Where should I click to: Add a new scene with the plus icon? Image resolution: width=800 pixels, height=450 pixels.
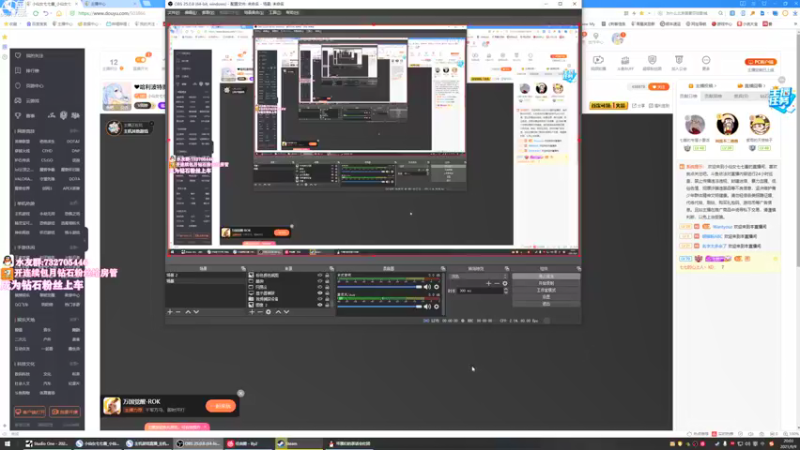pyautogui.click(x=170, y=312)
